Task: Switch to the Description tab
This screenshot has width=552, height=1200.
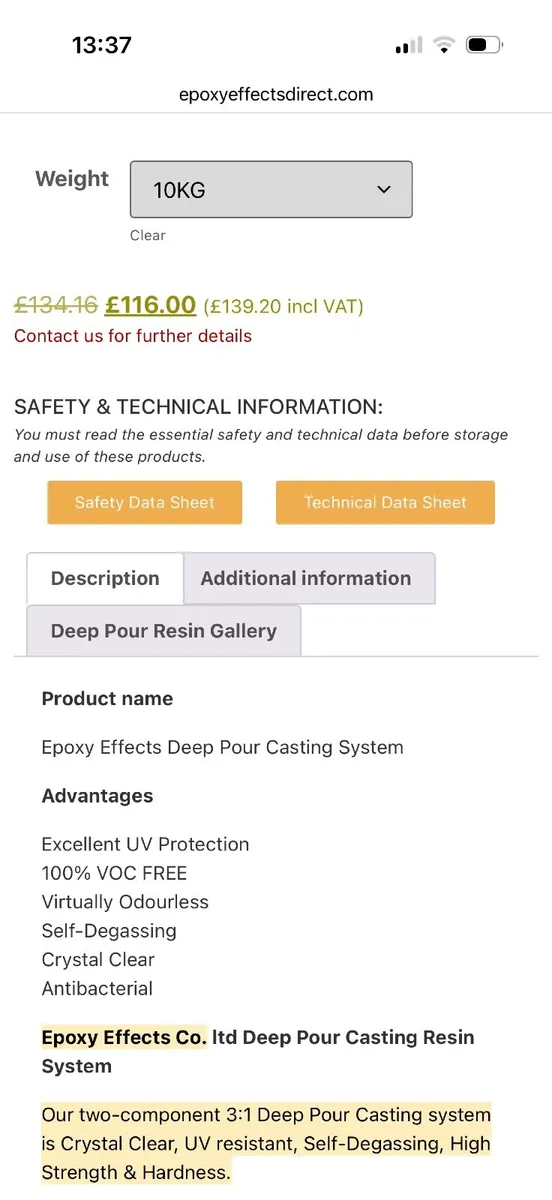Action: [x=105, y=578]
